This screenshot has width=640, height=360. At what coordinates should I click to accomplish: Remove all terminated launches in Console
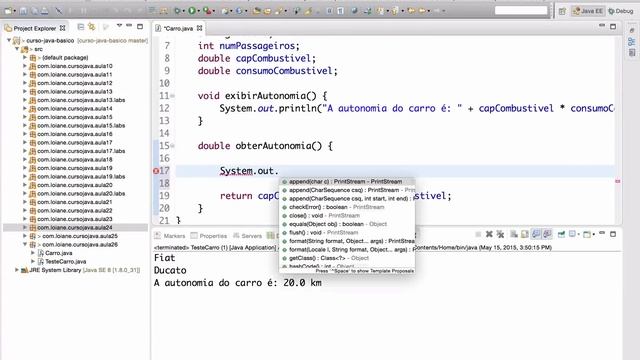pos(500,234)
